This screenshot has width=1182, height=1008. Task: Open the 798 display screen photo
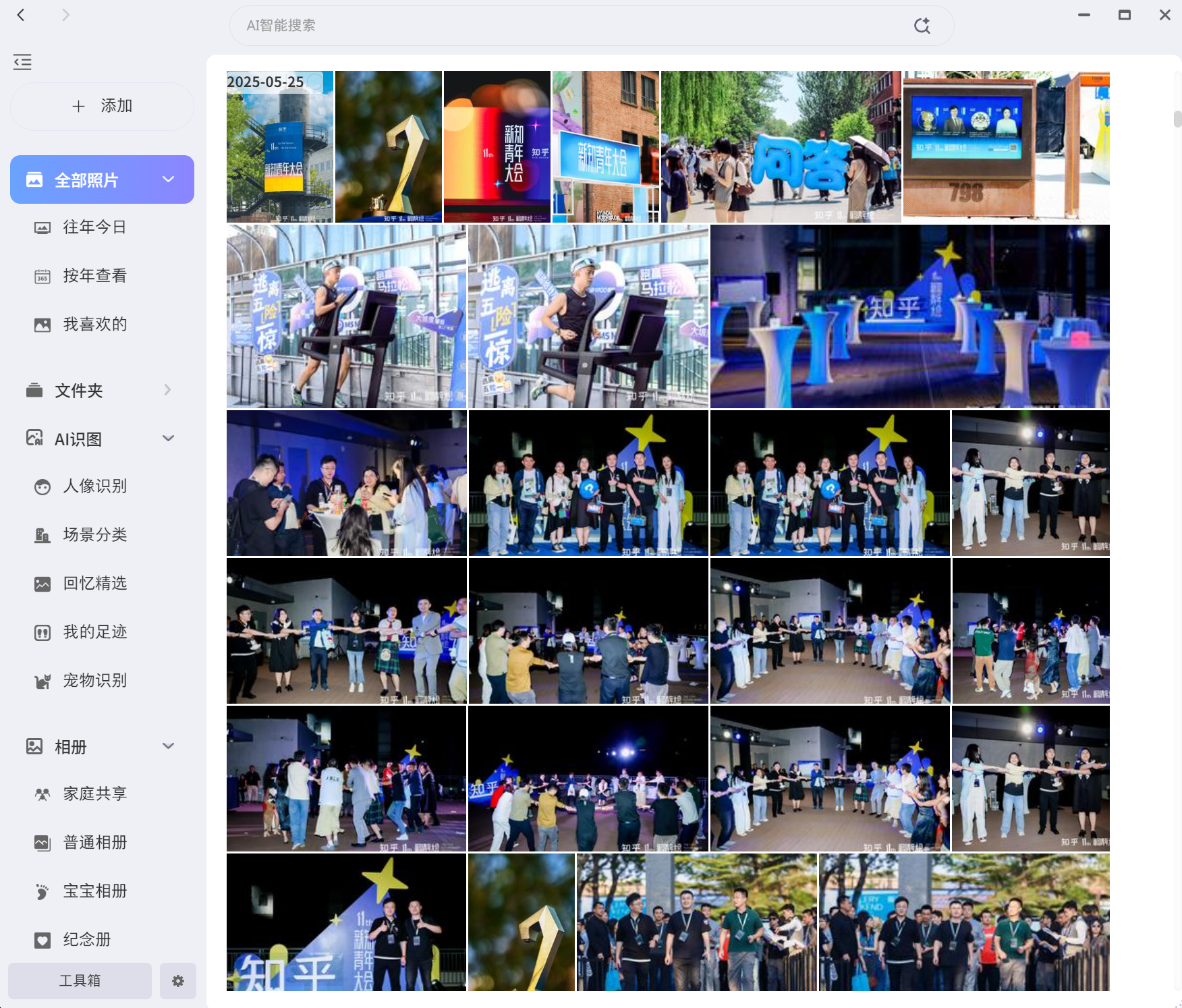1007,146
